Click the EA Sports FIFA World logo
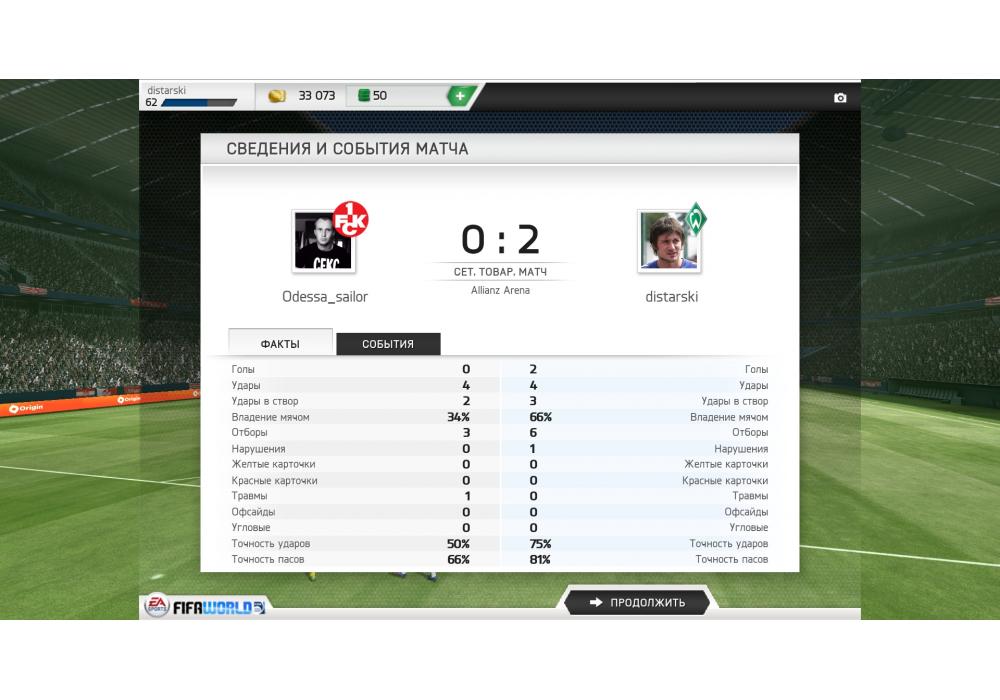Screen dimensions: 1000x700 point(205,606)
